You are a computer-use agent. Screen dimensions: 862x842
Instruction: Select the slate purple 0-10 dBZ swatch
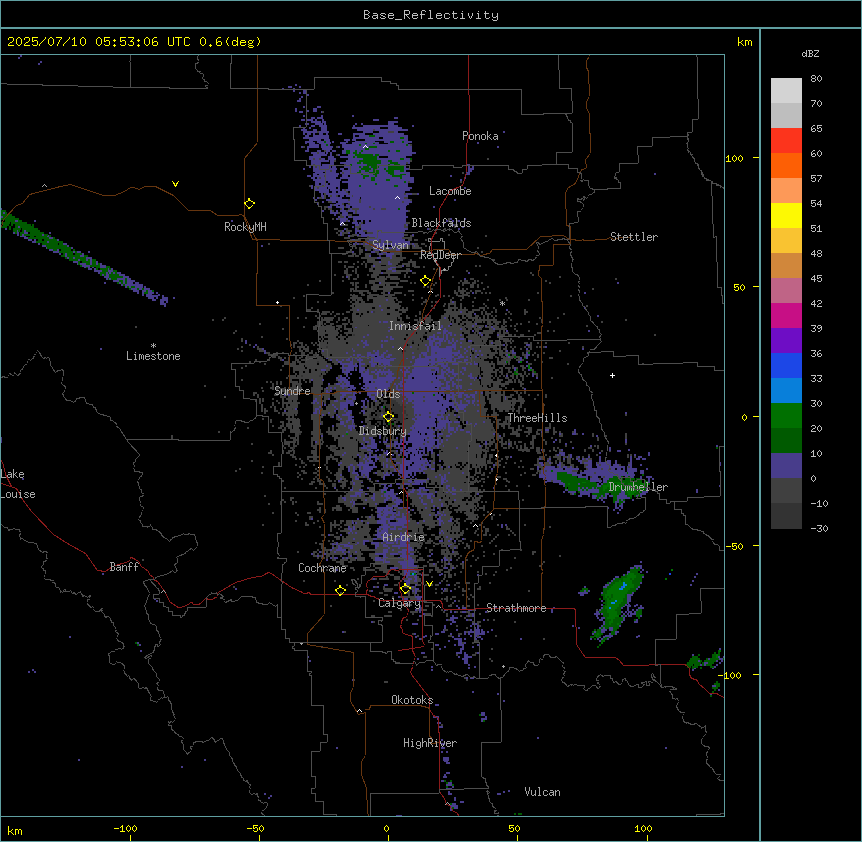click(x=786, y=466)
